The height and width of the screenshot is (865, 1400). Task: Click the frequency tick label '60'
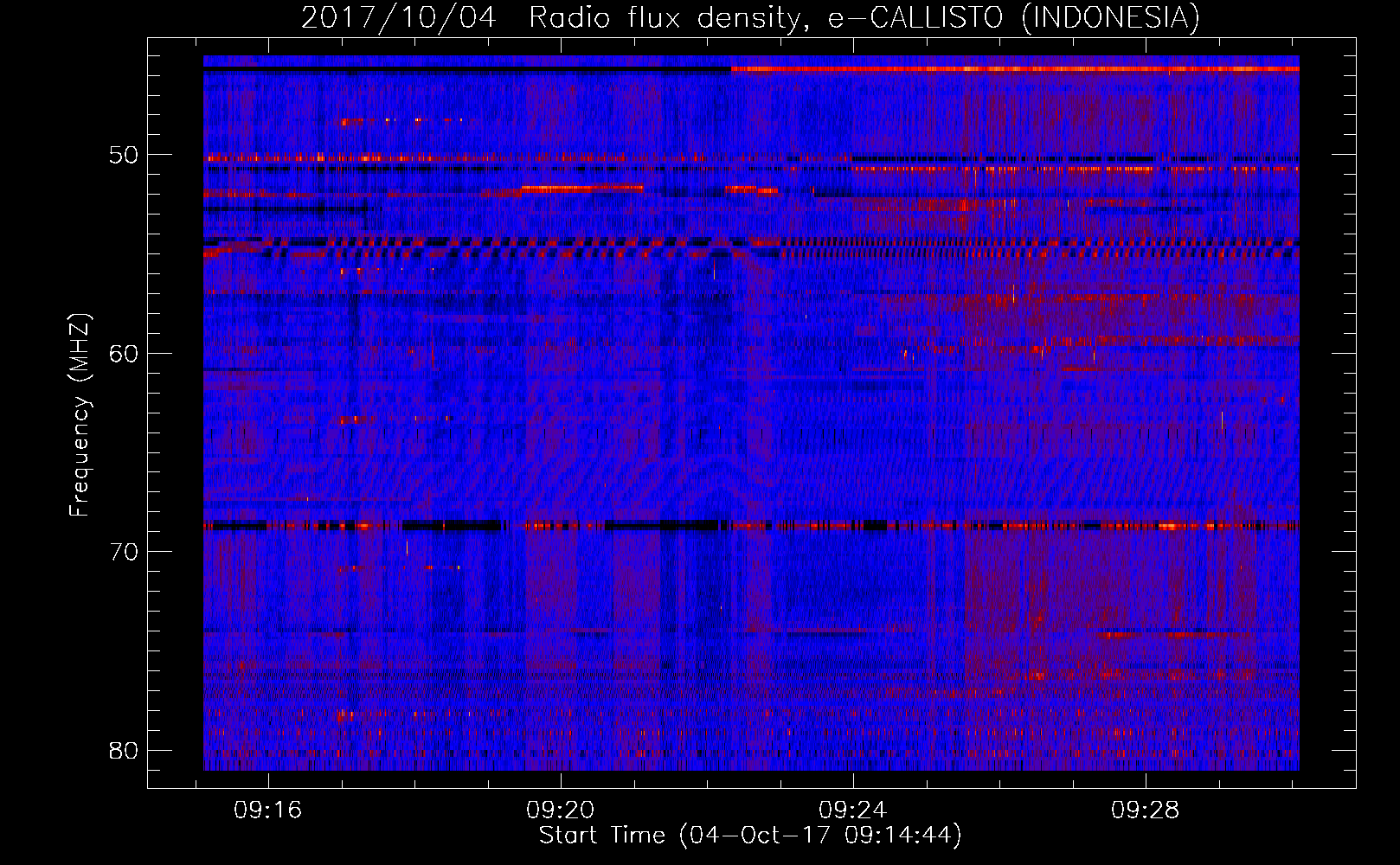(x=124, y=353)
